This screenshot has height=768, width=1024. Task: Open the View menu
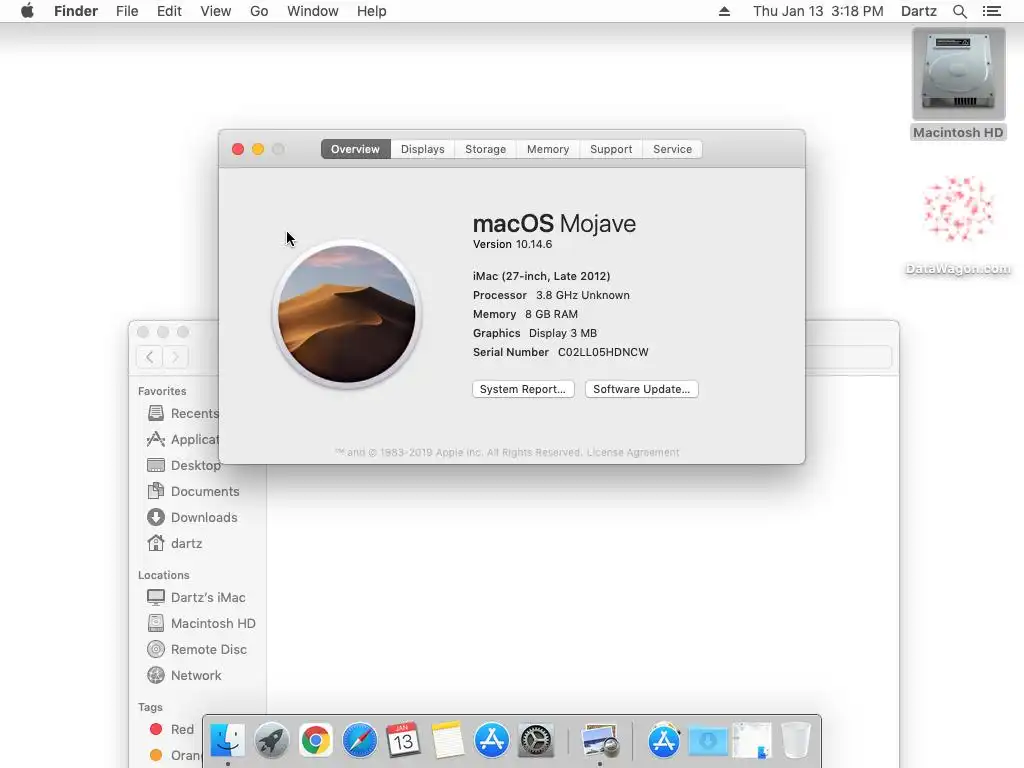[x=216, y=11]
